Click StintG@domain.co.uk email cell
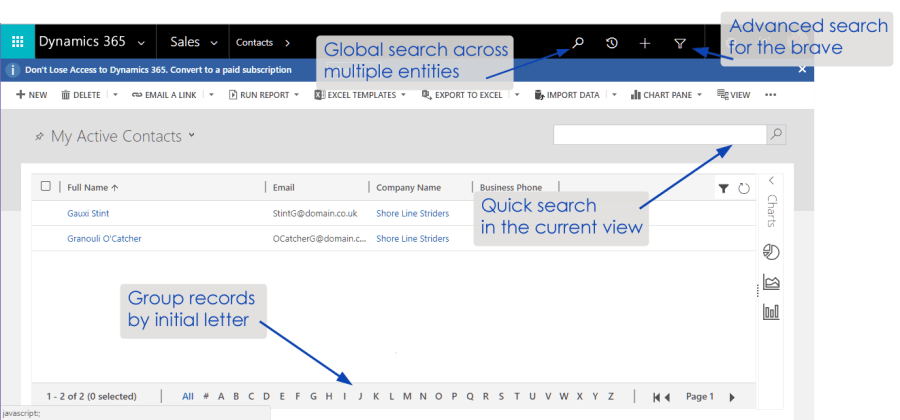This screenshot has height=420, width=900. 315,213
